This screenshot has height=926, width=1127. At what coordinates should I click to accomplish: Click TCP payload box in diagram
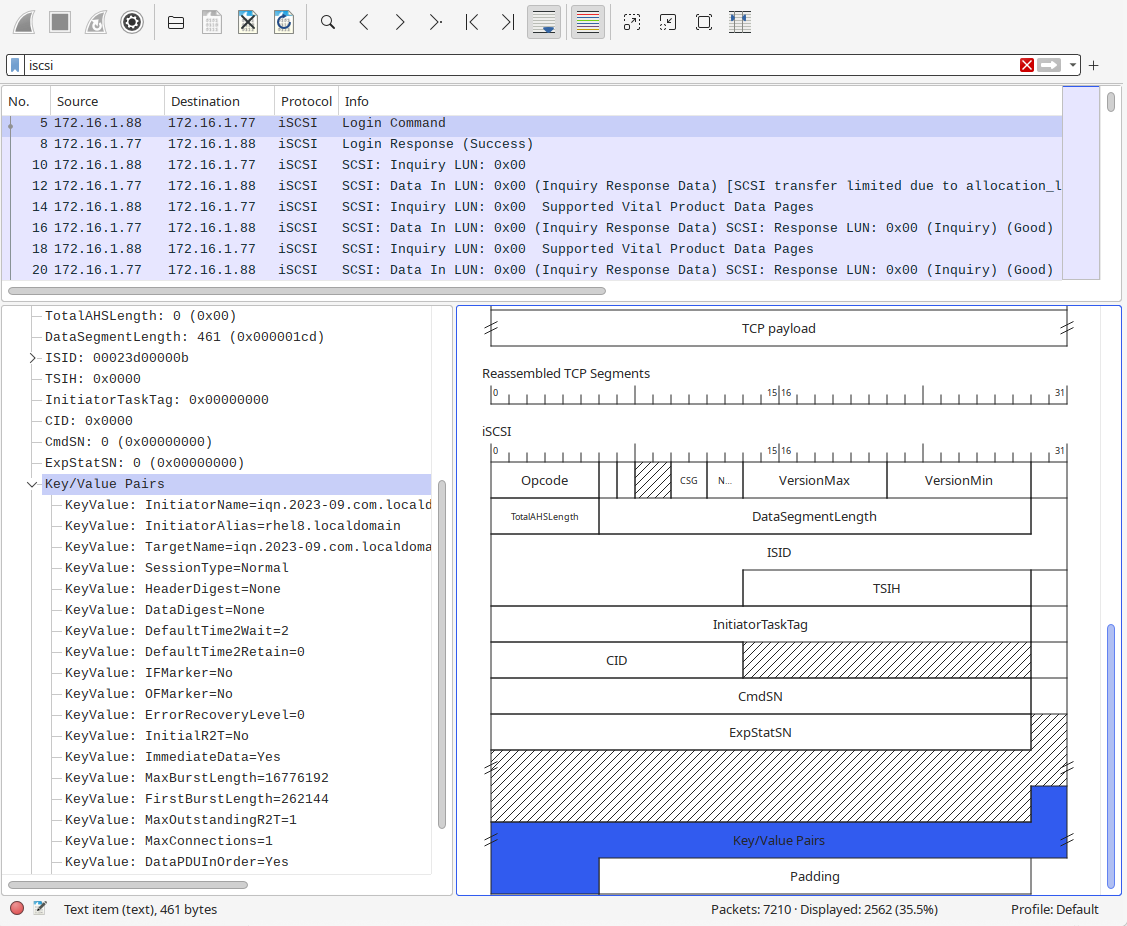778,329
